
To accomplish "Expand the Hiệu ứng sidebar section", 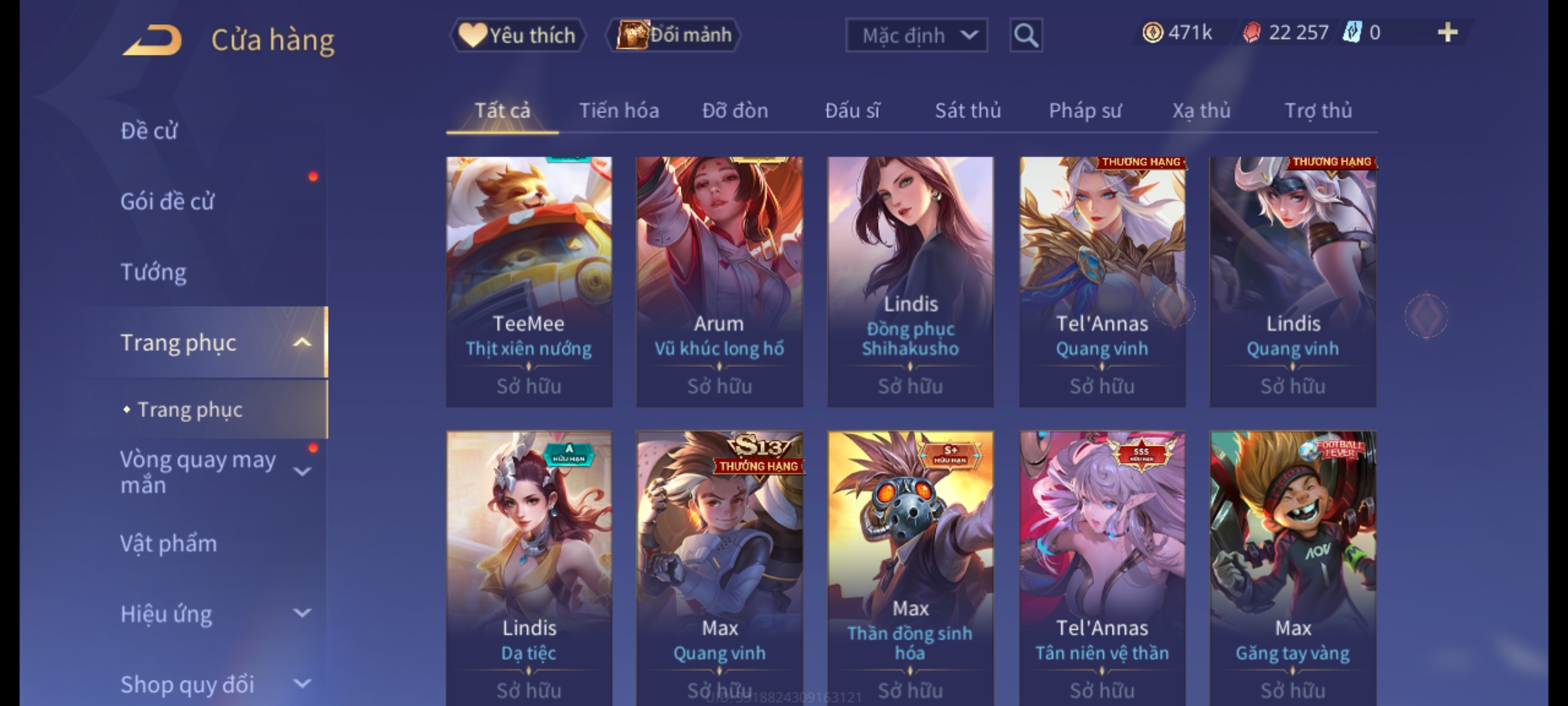I will [302, 613].
